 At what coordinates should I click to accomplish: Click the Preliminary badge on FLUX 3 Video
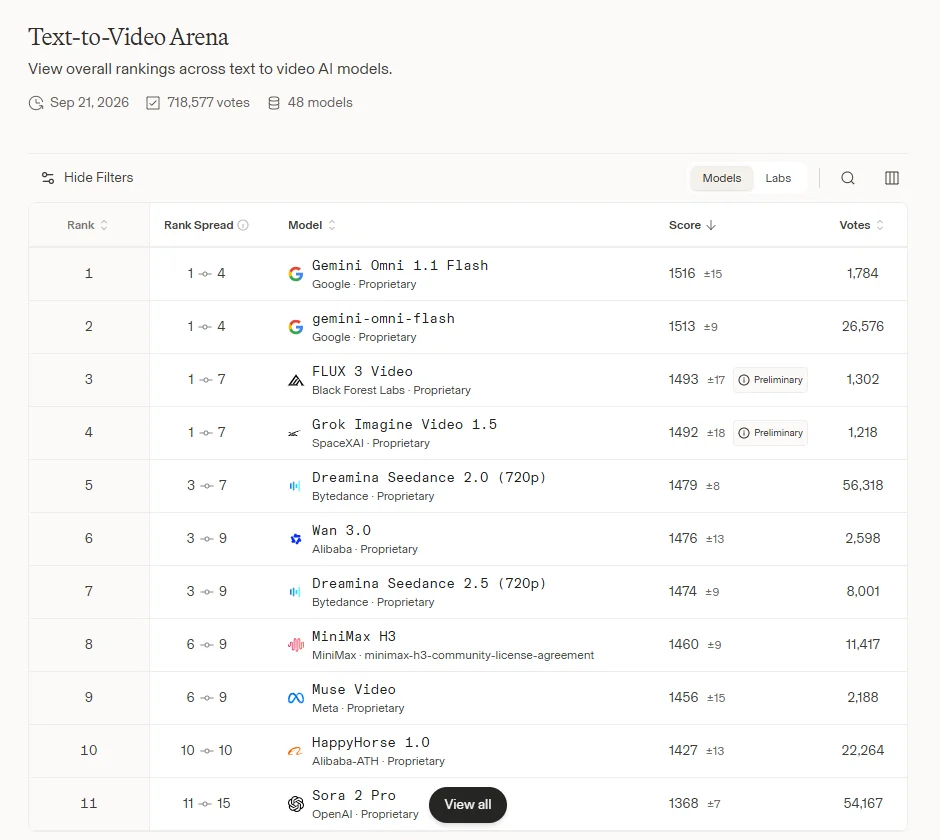point(770,380)
